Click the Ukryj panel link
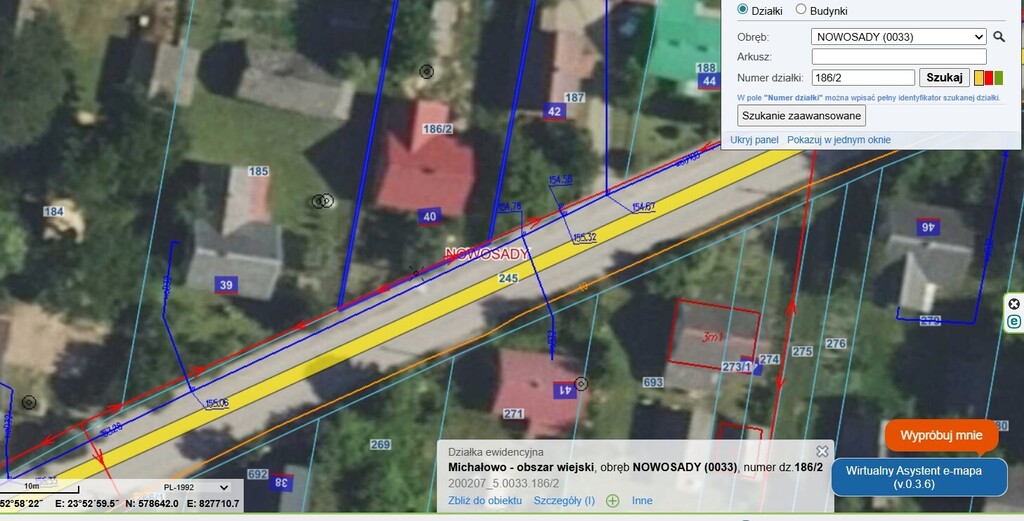This screenshot has height=521, width=1024. [754, 140]
